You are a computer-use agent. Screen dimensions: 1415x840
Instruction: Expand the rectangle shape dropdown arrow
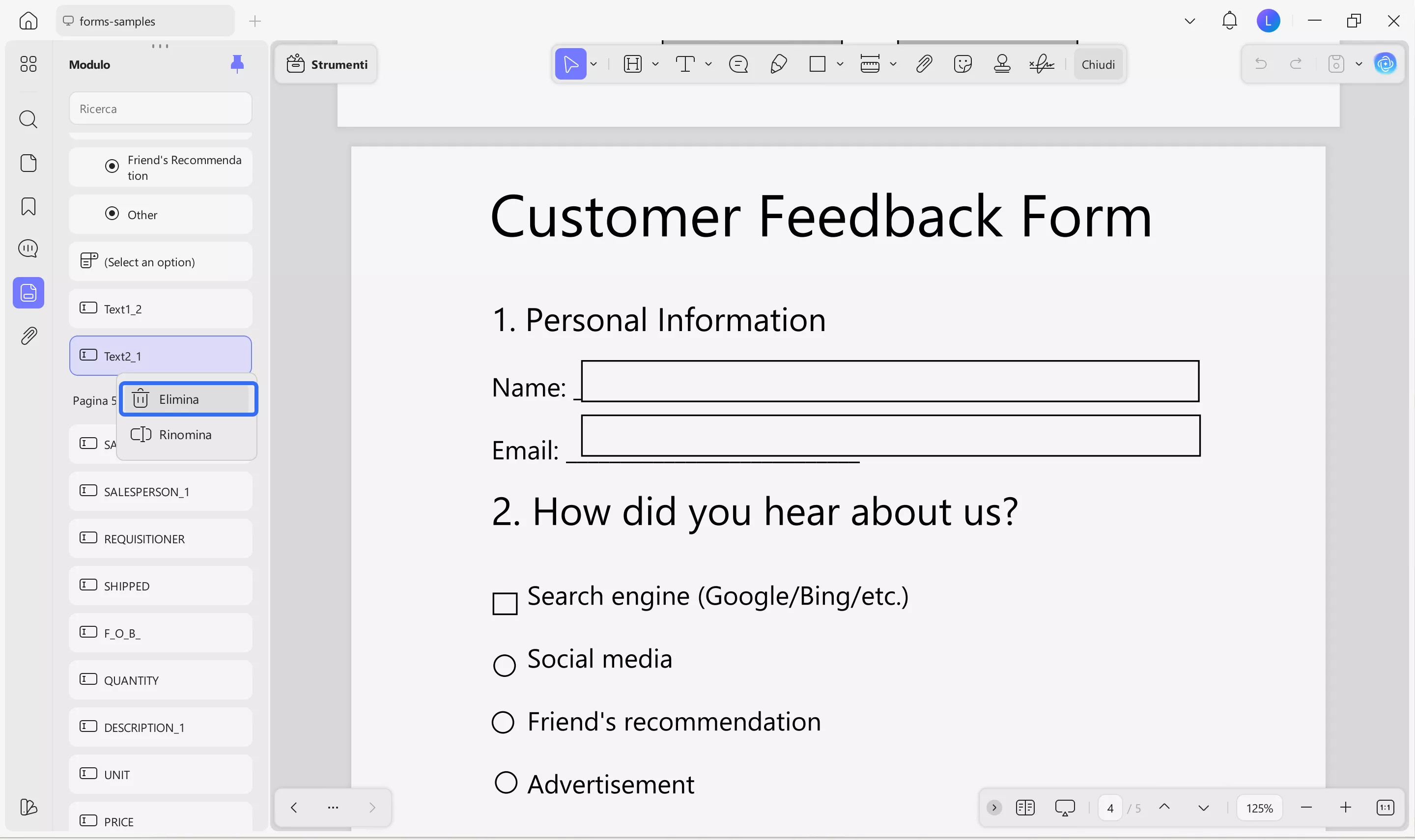[840, 64]
